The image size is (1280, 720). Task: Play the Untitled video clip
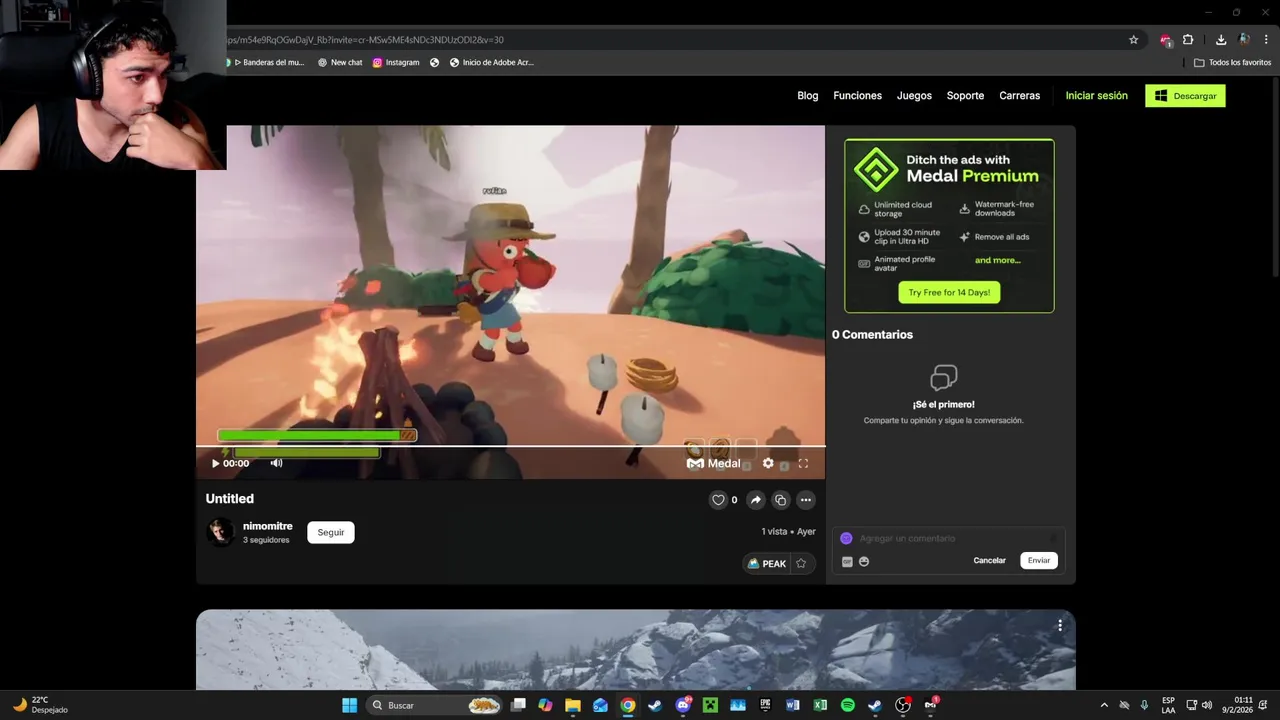tap(215, 463)
